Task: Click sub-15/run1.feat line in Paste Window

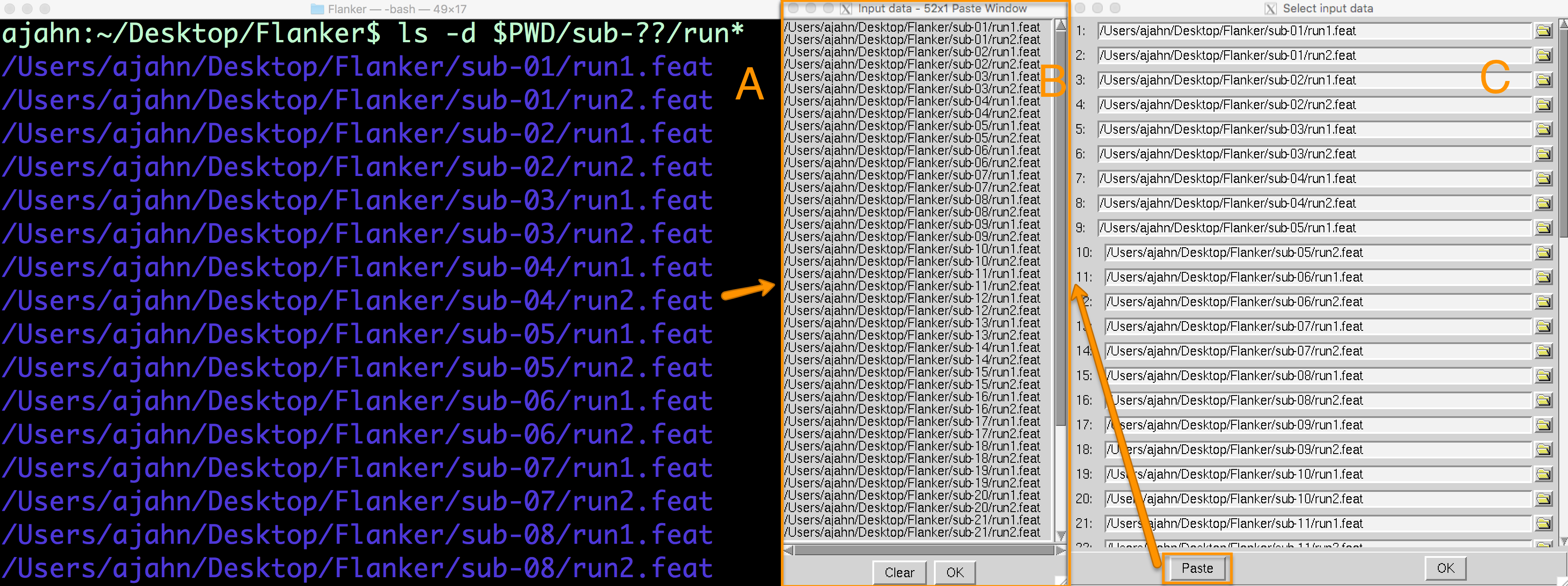Action: pos(912,372)
